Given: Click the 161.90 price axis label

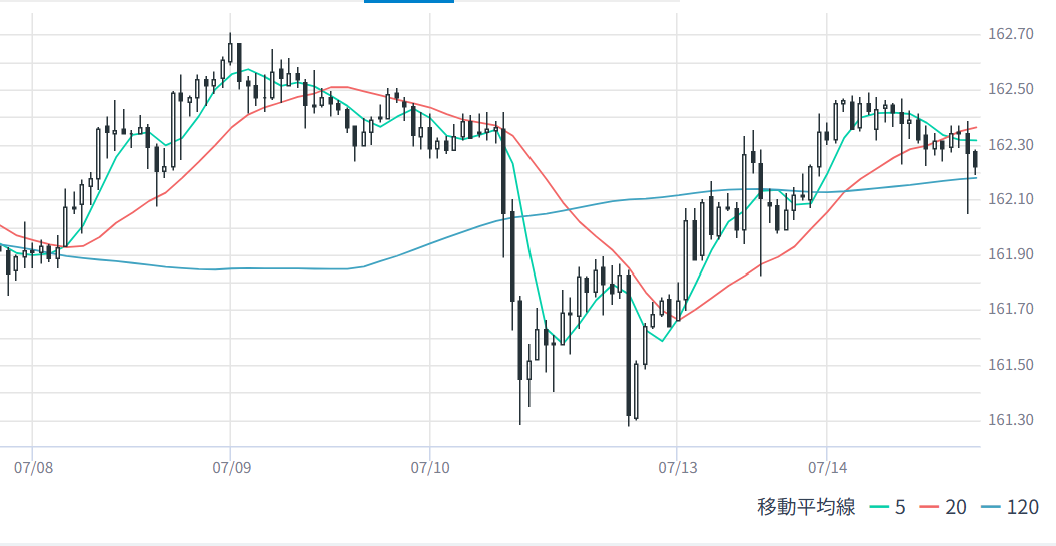Looking at the screenshot, I should click(1010, 254).
